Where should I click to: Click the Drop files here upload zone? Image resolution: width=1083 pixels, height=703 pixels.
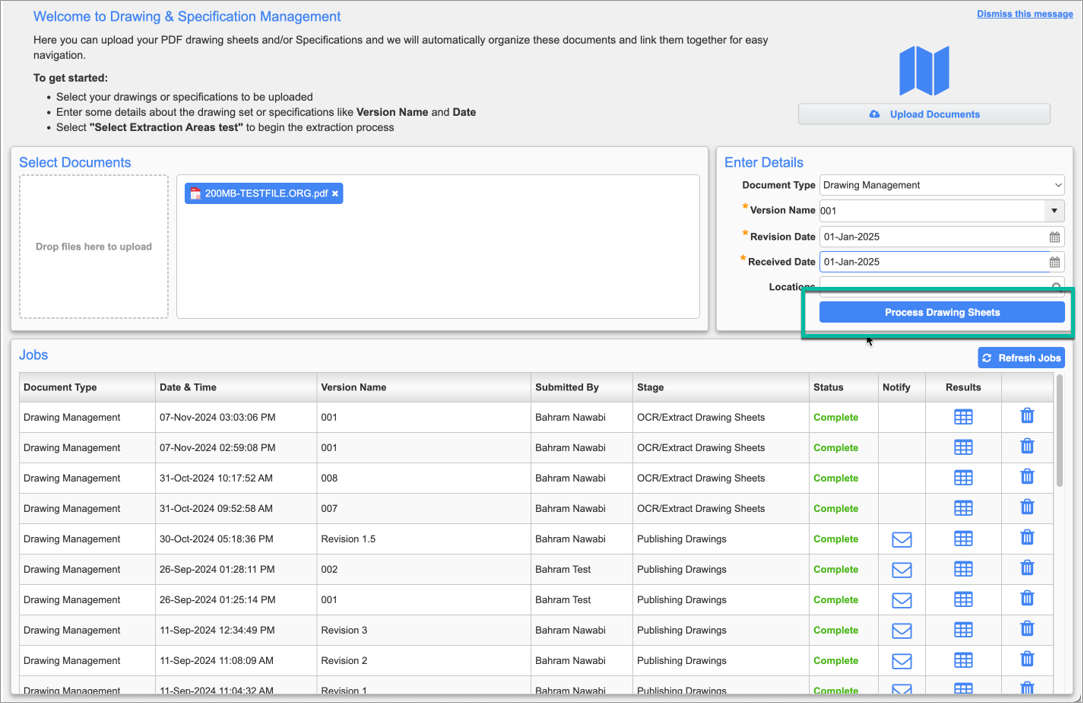[x=94, y=247]
